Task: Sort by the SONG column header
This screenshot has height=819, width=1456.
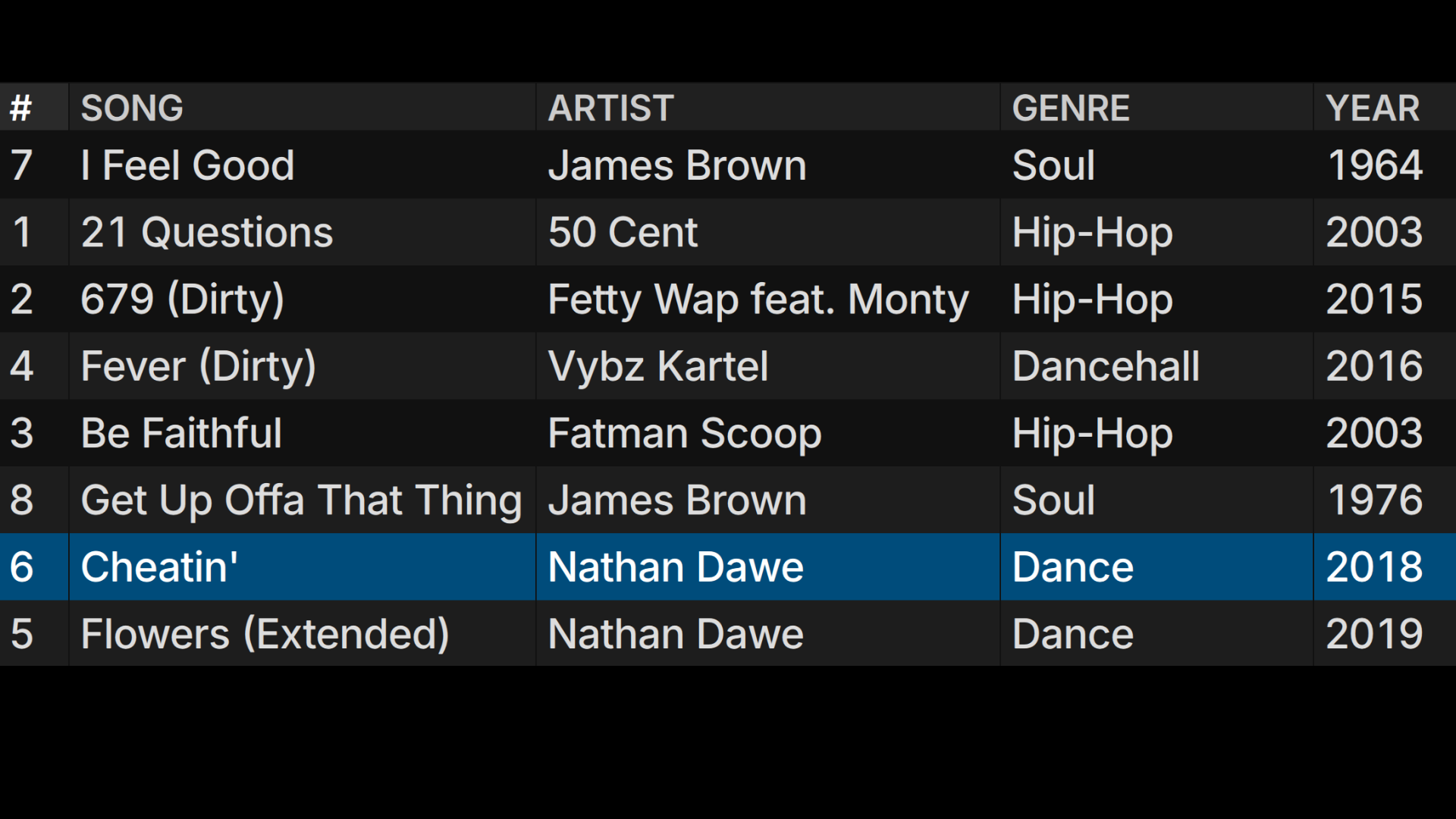Action: (132, 108)
